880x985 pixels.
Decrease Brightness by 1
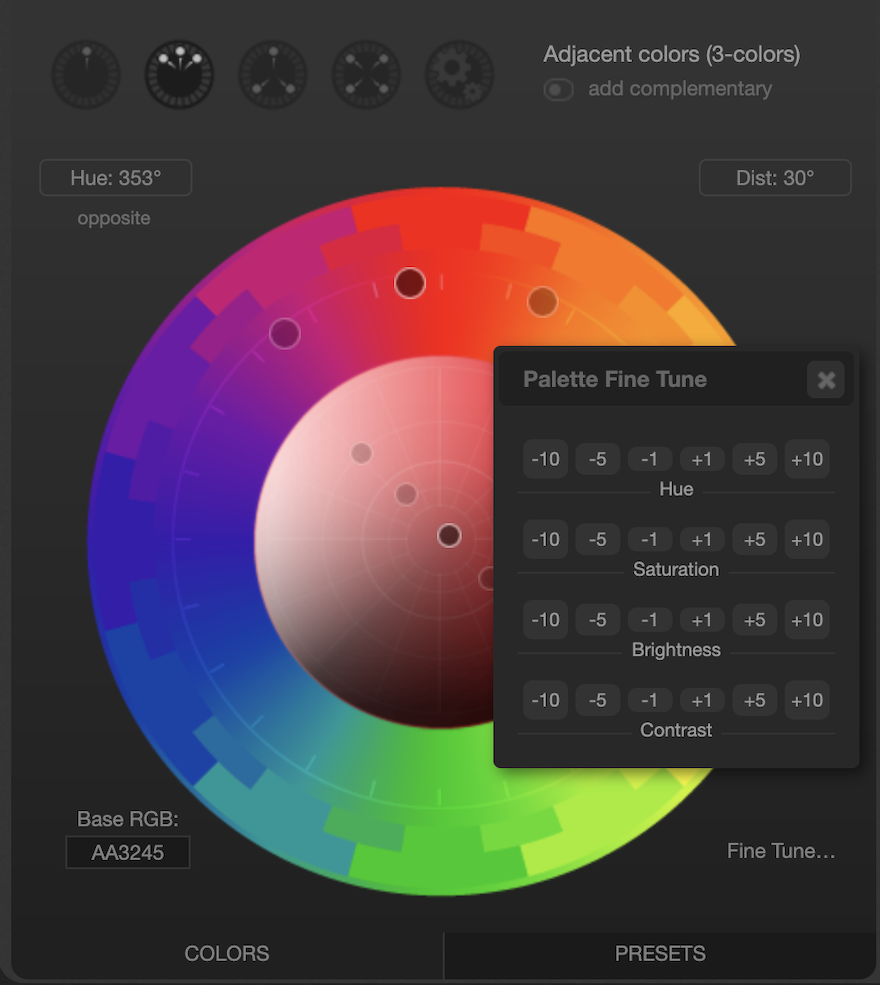(x=649, y=620)
